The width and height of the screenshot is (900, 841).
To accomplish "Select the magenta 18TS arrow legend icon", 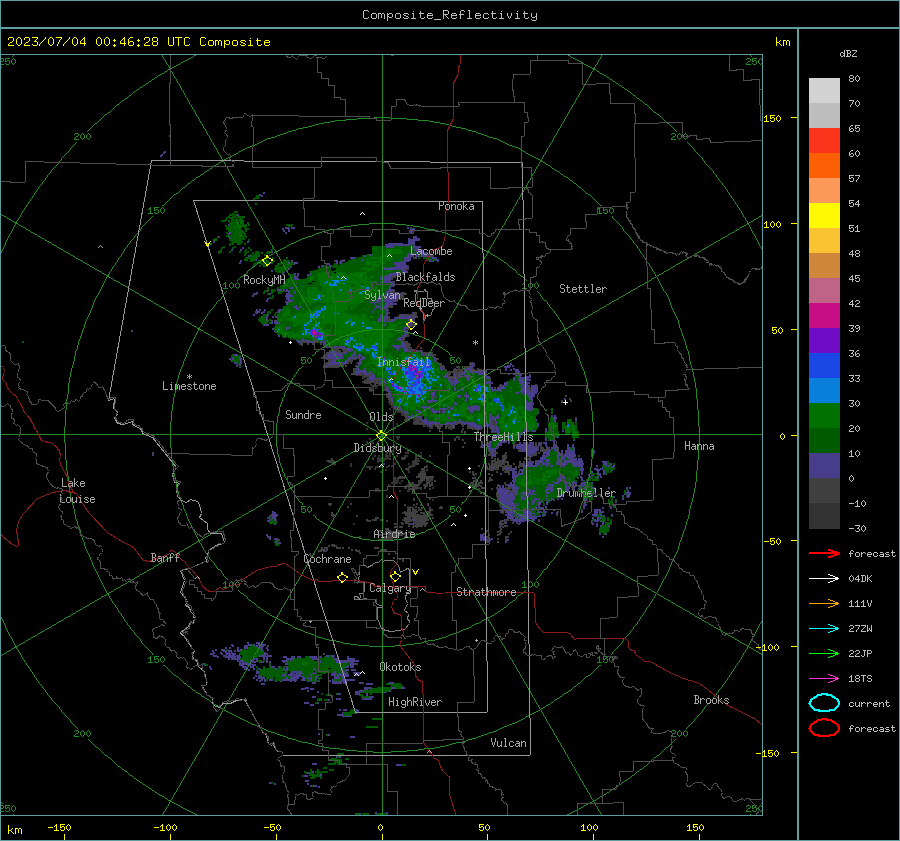I will pyautogui.click(x=824, y=679).
